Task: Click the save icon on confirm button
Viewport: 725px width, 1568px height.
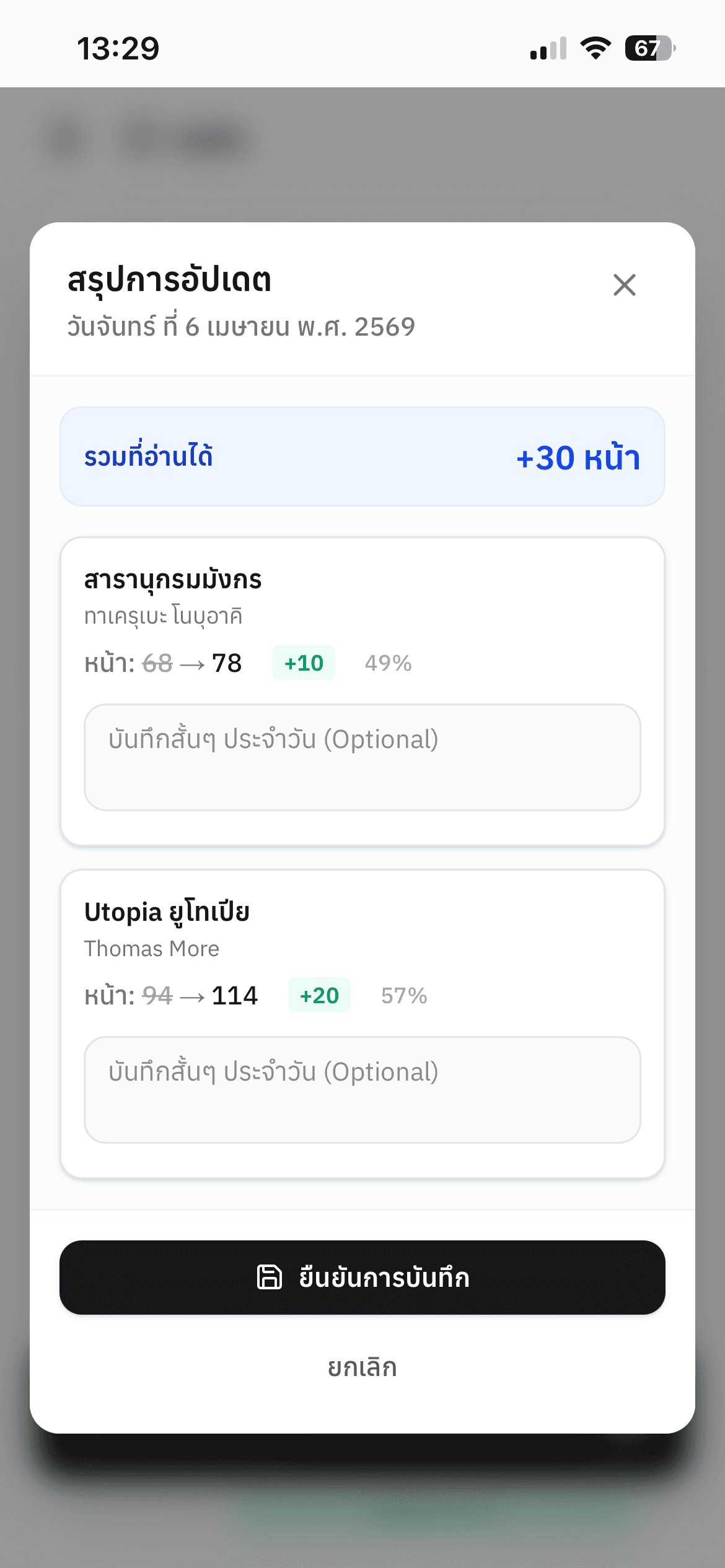Action: click(x=270, y=1277)
